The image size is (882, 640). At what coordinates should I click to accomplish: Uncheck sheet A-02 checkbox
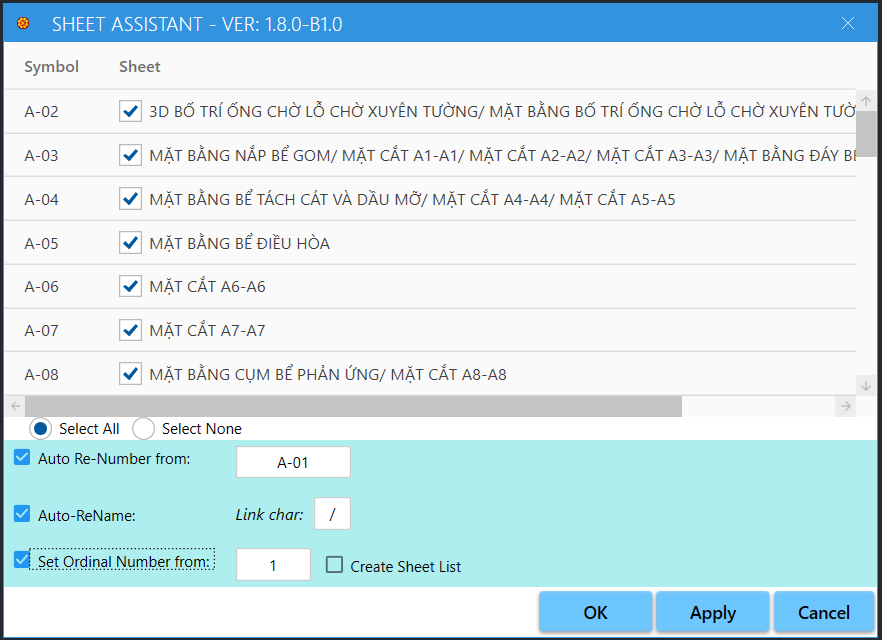130,111
